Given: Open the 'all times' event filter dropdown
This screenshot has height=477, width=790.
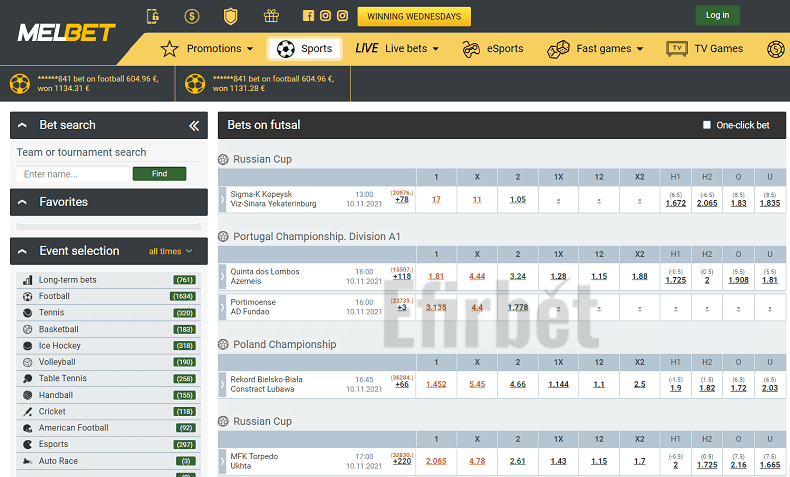Looking at the screenshot, I should click(x=170, y=251).
